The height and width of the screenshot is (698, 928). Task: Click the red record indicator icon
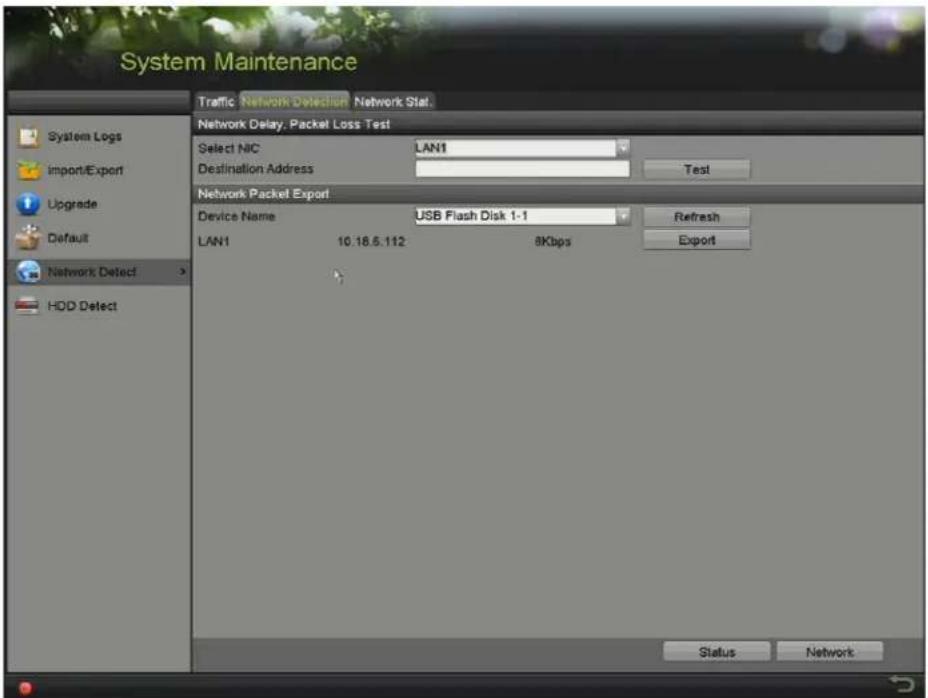25,688
